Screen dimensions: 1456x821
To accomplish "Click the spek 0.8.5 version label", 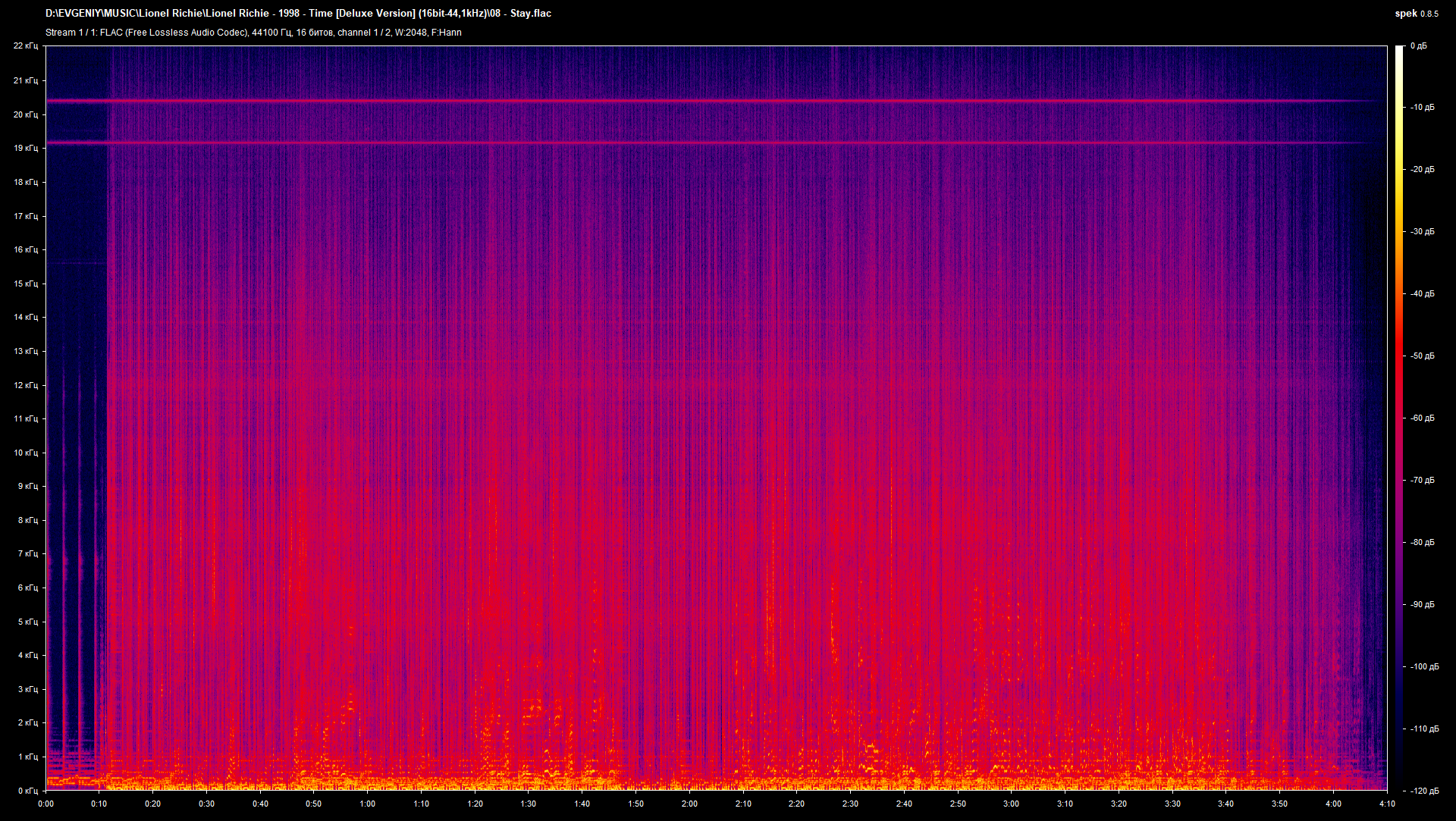I will pyautogui.click(x=1417, y=14).
